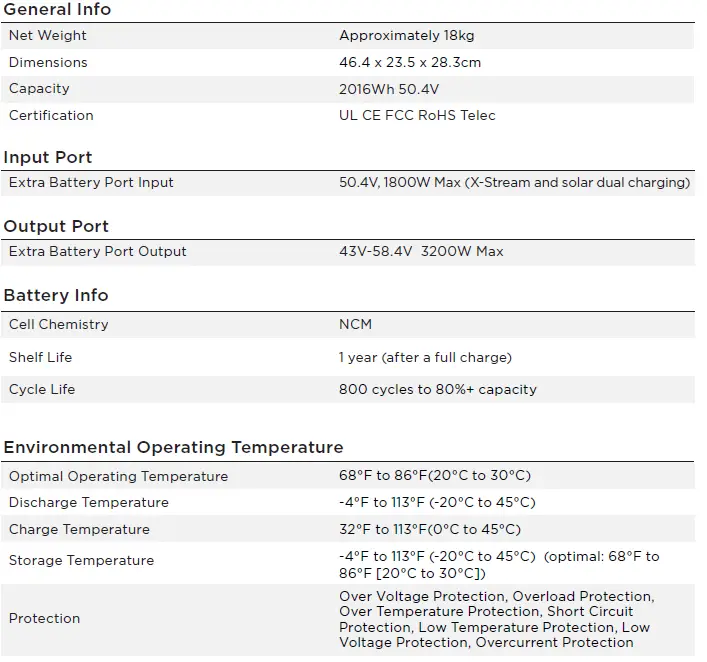Click the UL CE FCC RoHS Telec text

417,115
